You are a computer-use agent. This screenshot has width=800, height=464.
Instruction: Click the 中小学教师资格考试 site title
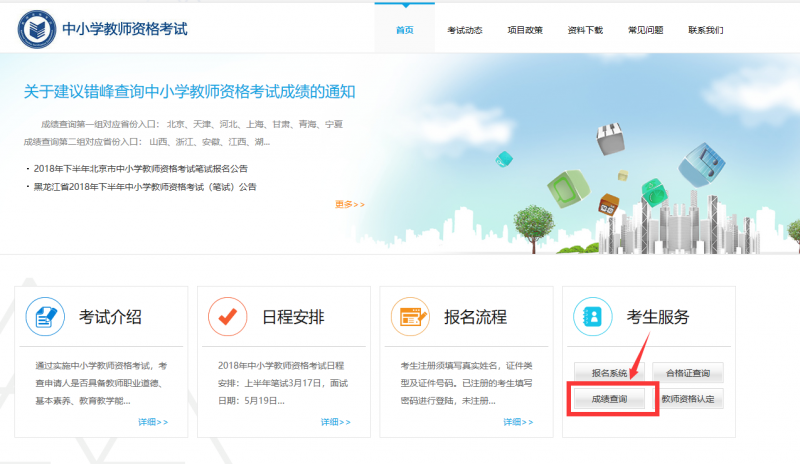coord(125,29)
